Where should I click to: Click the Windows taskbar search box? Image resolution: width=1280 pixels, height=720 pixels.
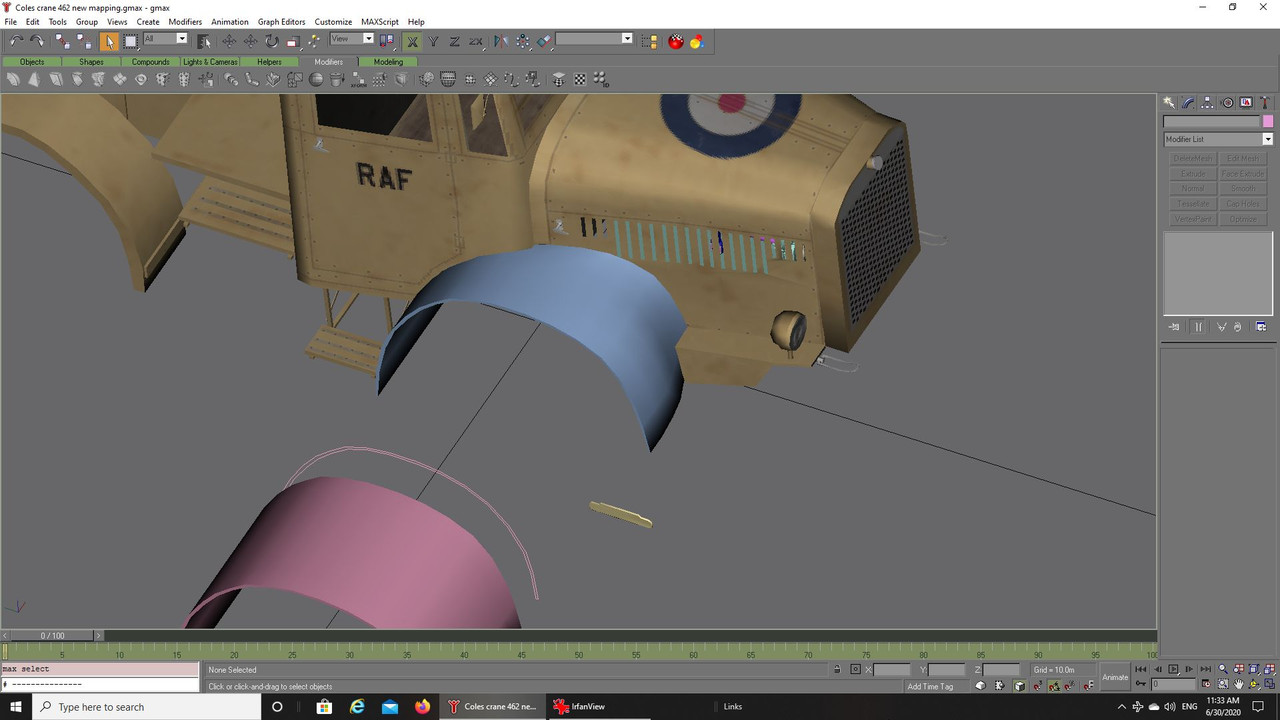[146, 706]
